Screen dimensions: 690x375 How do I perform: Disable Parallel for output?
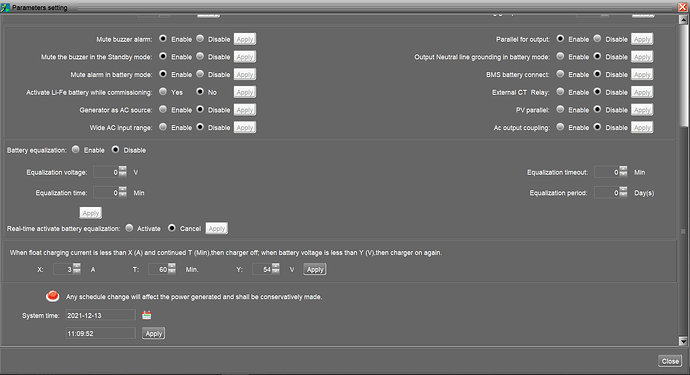(x=597, y=39)
